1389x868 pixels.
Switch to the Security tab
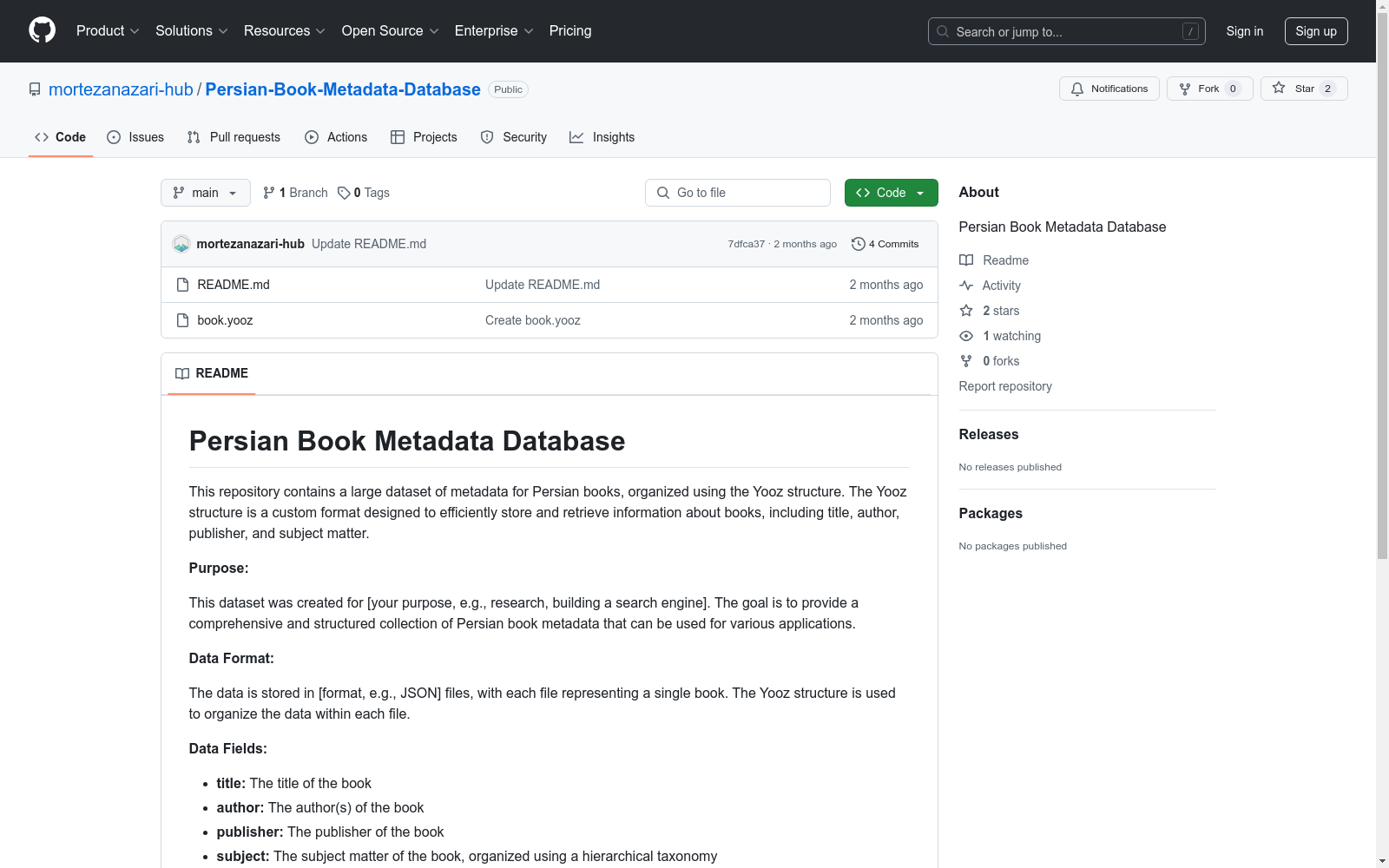tap(514, 137)
